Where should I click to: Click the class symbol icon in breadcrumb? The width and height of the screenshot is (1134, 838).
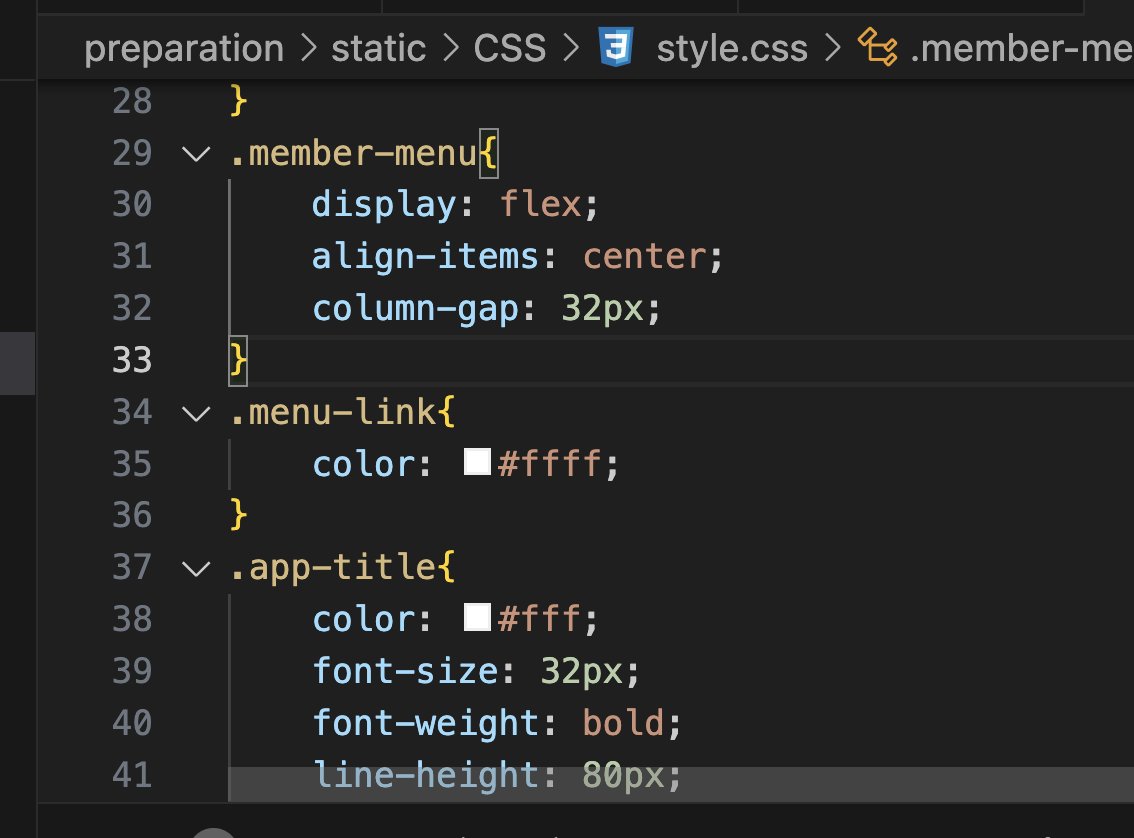(x=878, y=47)
